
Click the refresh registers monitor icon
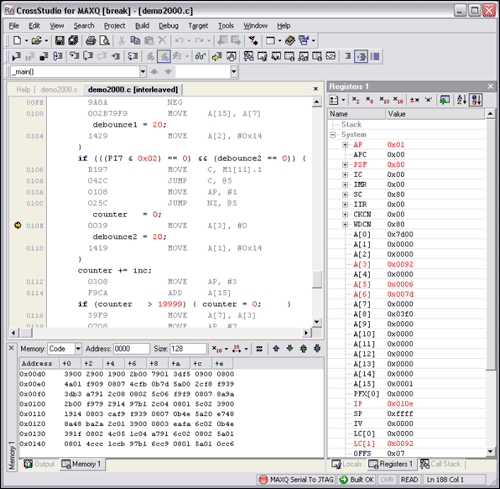point(444,100)
